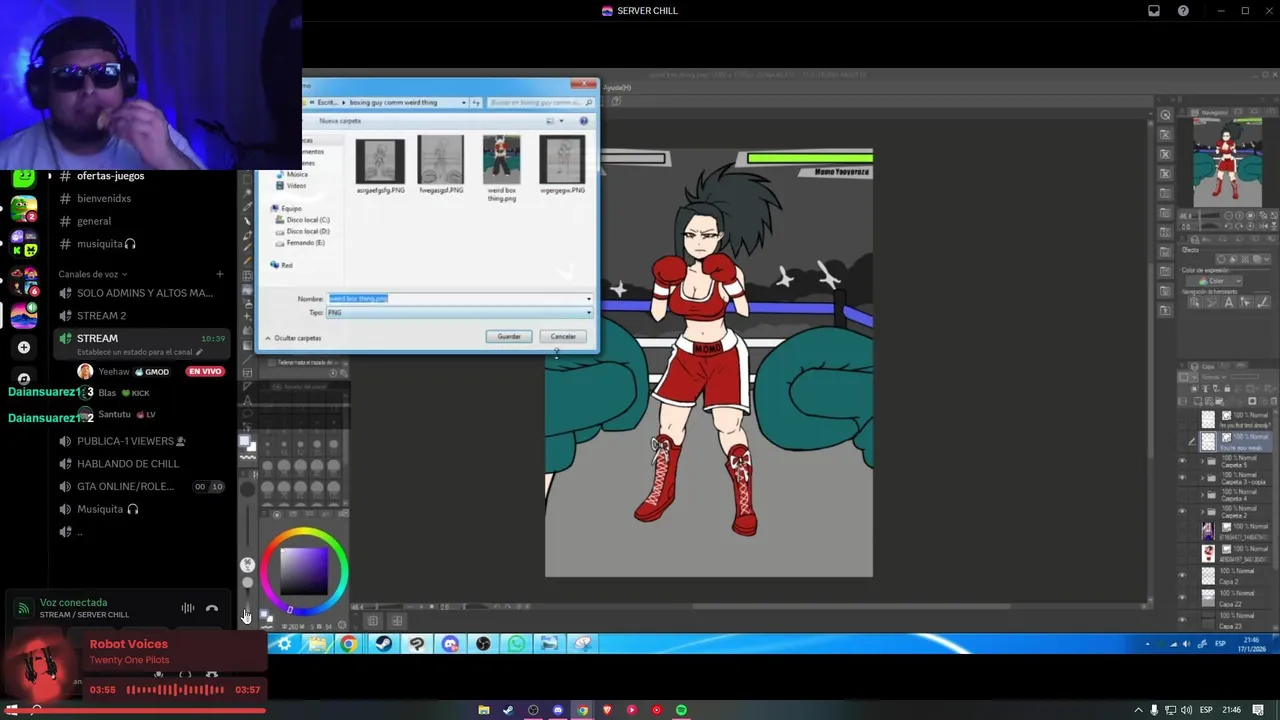The image size is (1280, 720).
Task: Select the 'You're way weak' layer
Action: click(x=1235, y=441)
